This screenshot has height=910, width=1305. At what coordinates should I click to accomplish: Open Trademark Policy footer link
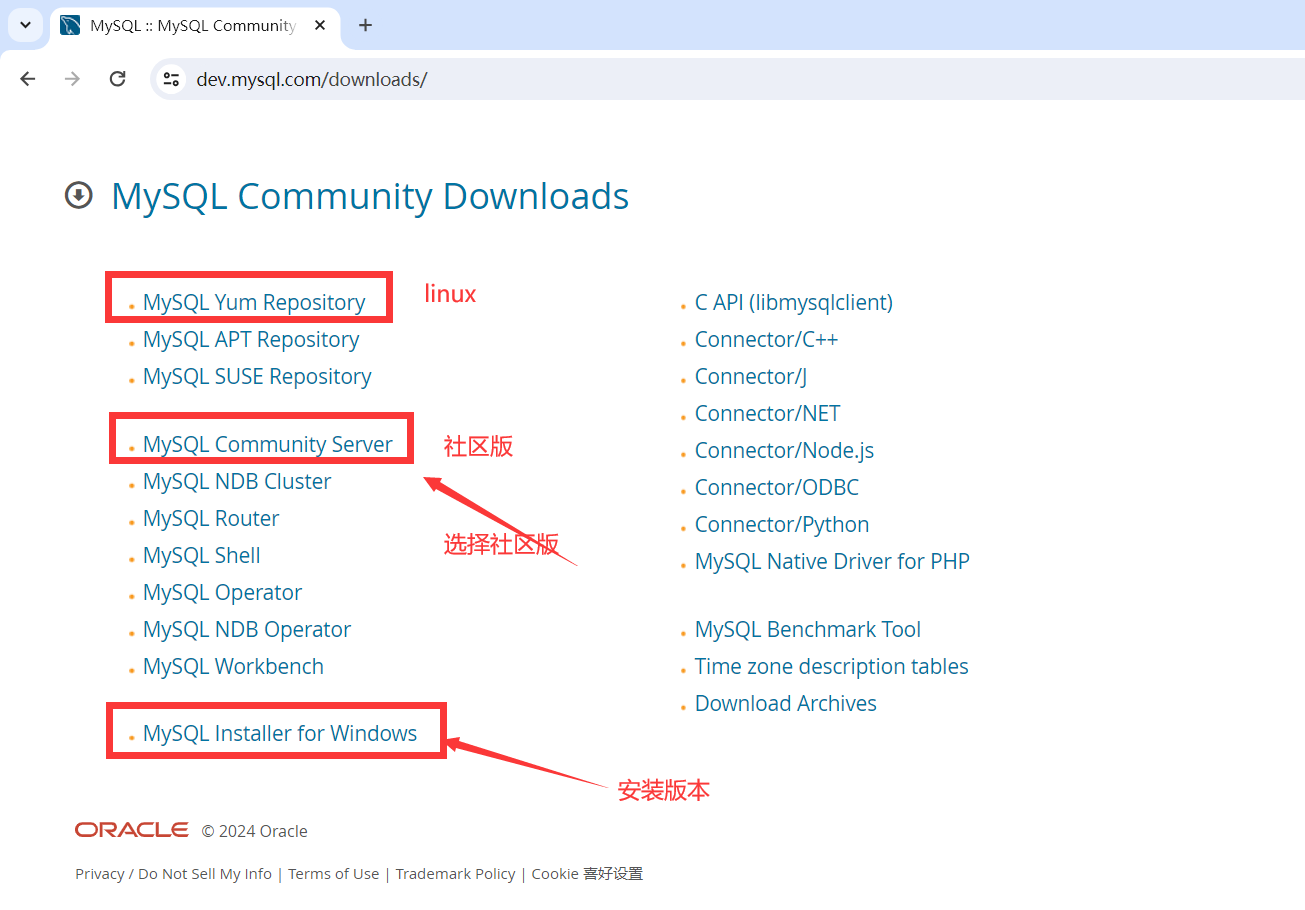pyautogui.click(x=455, y=873)
